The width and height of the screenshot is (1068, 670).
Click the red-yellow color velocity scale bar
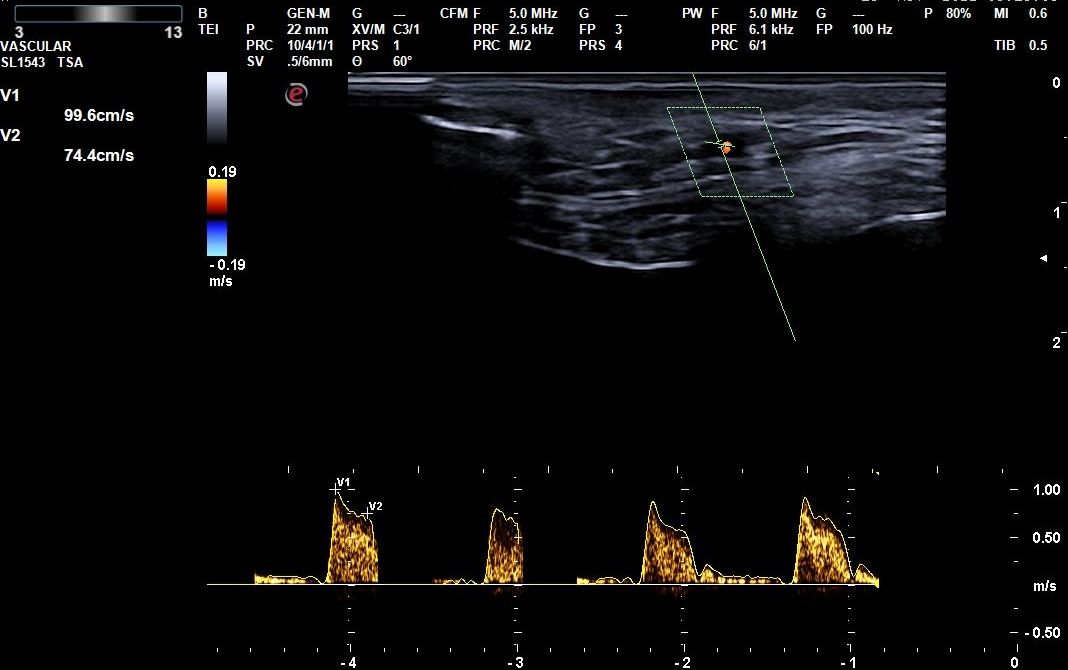pos(217,197)
